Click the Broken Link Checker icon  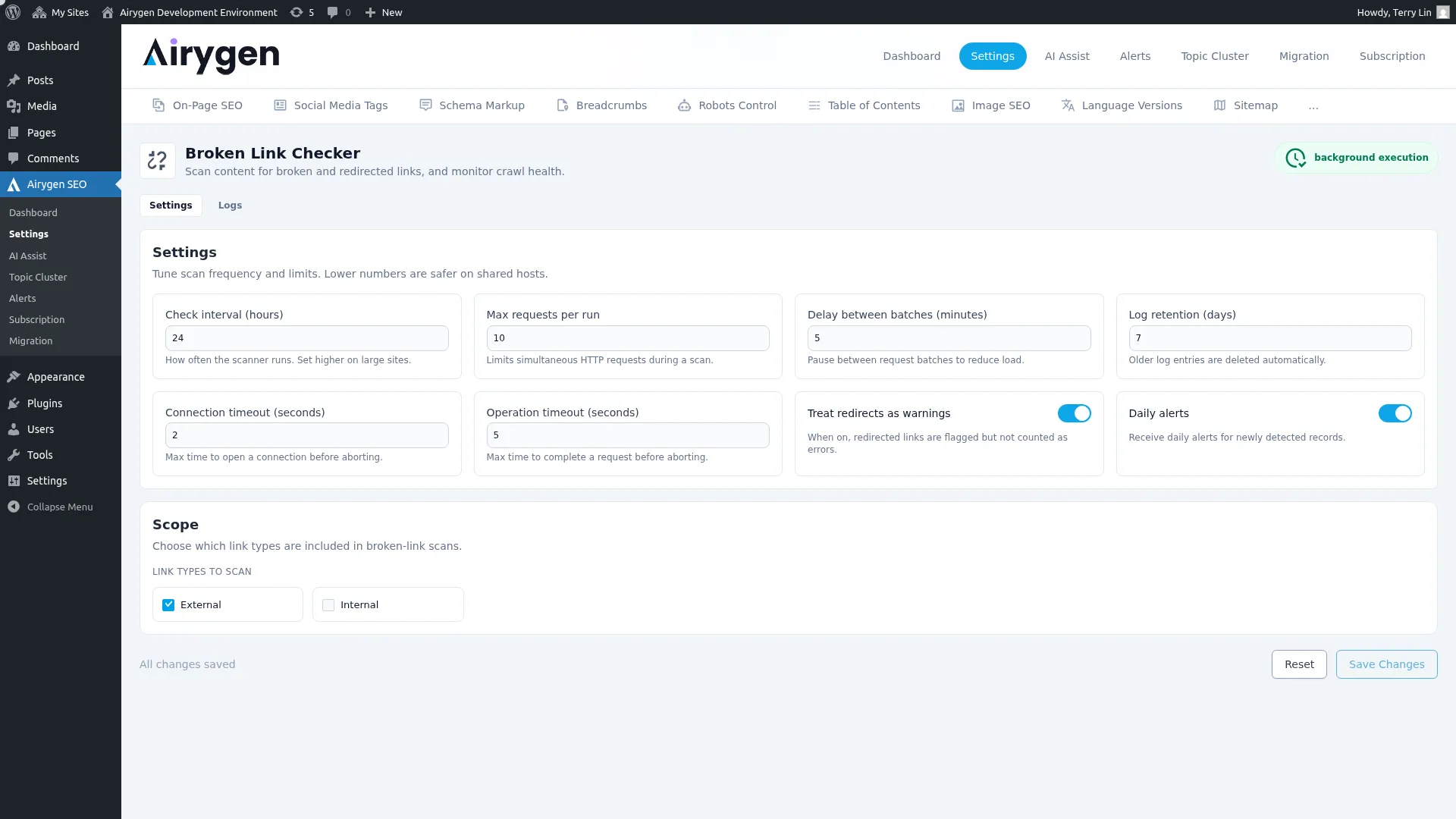tap(158, 161)
